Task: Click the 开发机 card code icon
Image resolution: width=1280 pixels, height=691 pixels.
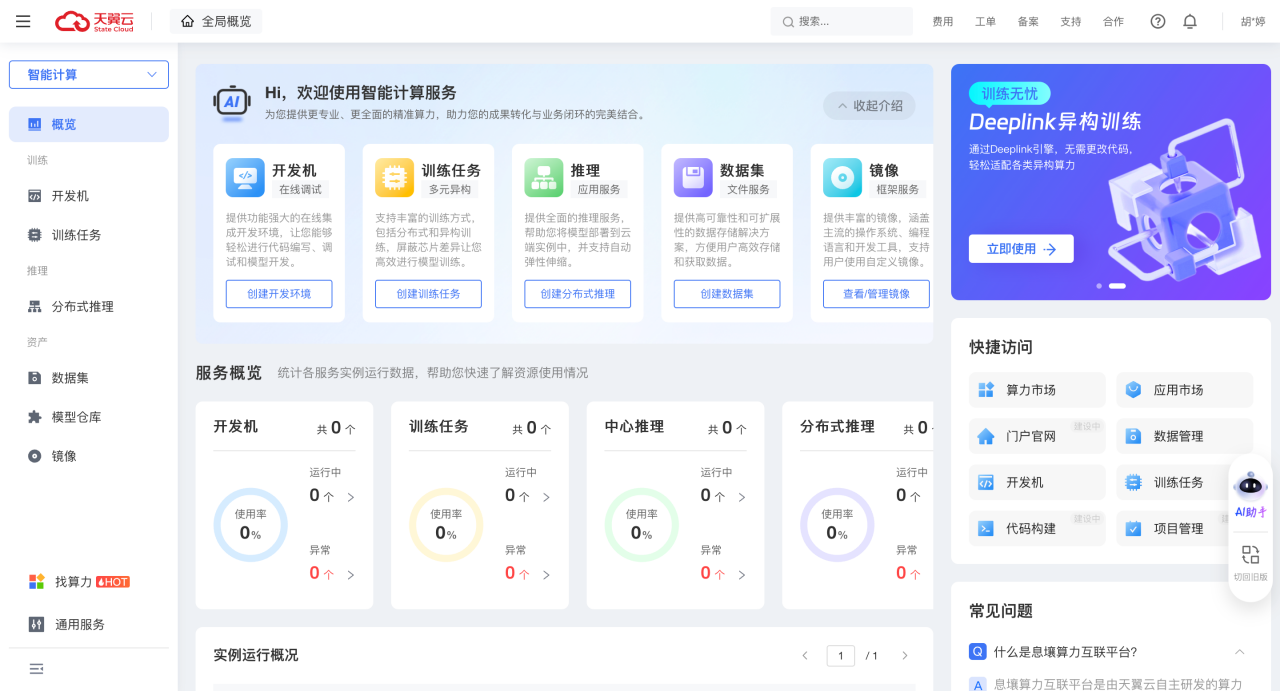Action: tap(245, 178)
